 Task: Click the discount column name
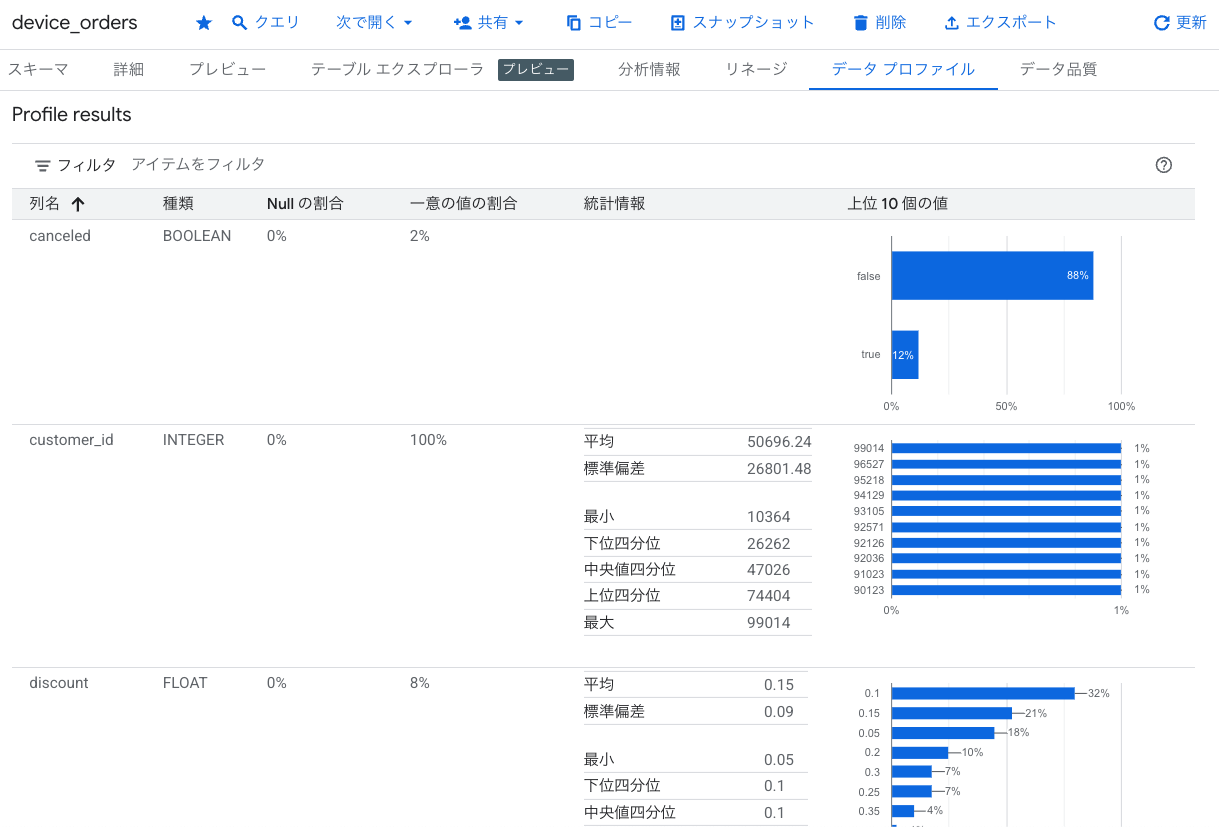59,683
